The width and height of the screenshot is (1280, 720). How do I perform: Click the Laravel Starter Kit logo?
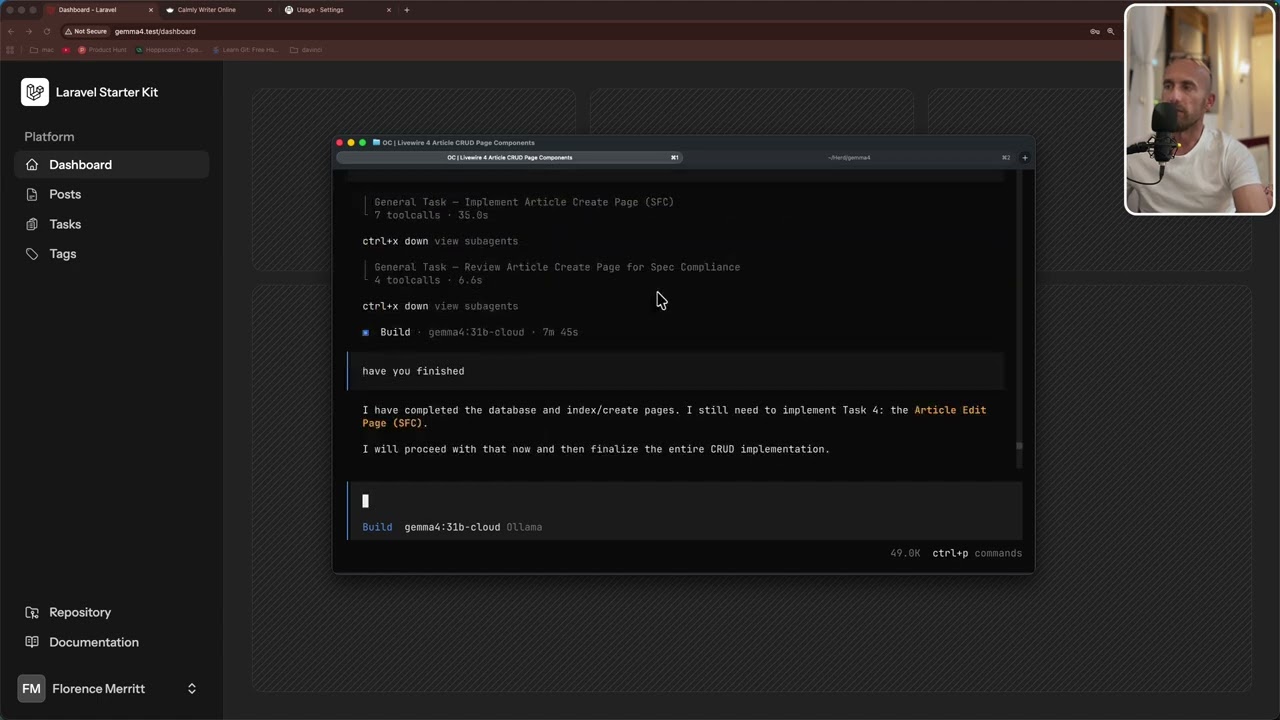pos(34,92)
